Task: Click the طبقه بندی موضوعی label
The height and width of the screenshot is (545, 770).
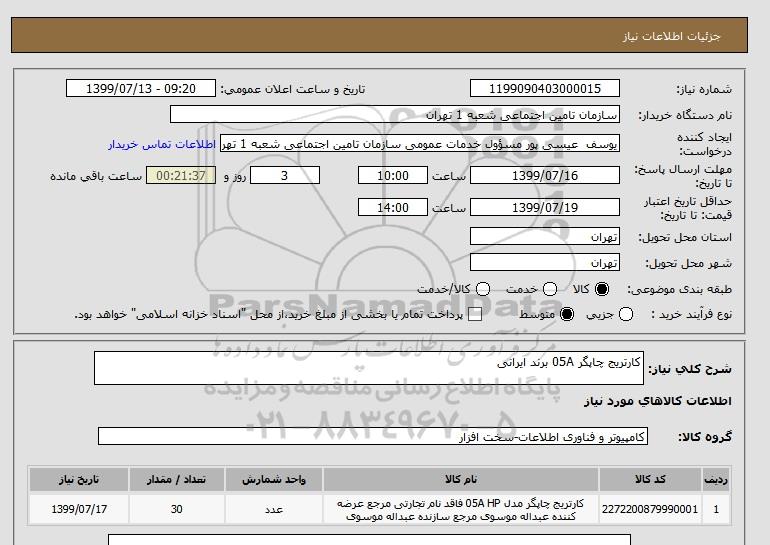Action: click(x=679, y=290)
